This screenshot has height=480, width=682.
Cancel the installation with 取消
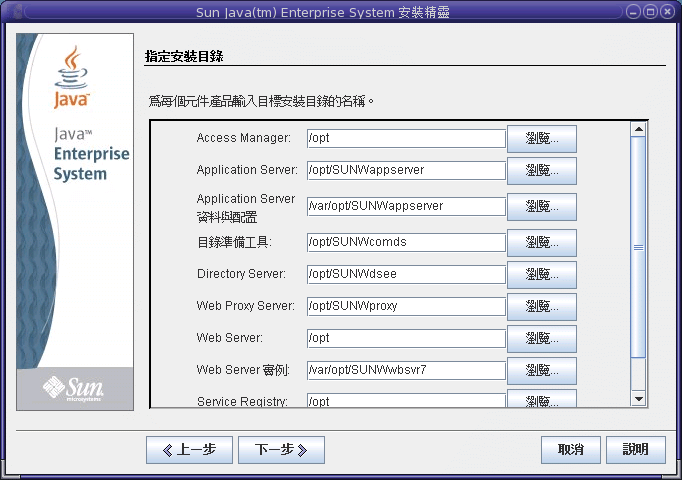571,450
